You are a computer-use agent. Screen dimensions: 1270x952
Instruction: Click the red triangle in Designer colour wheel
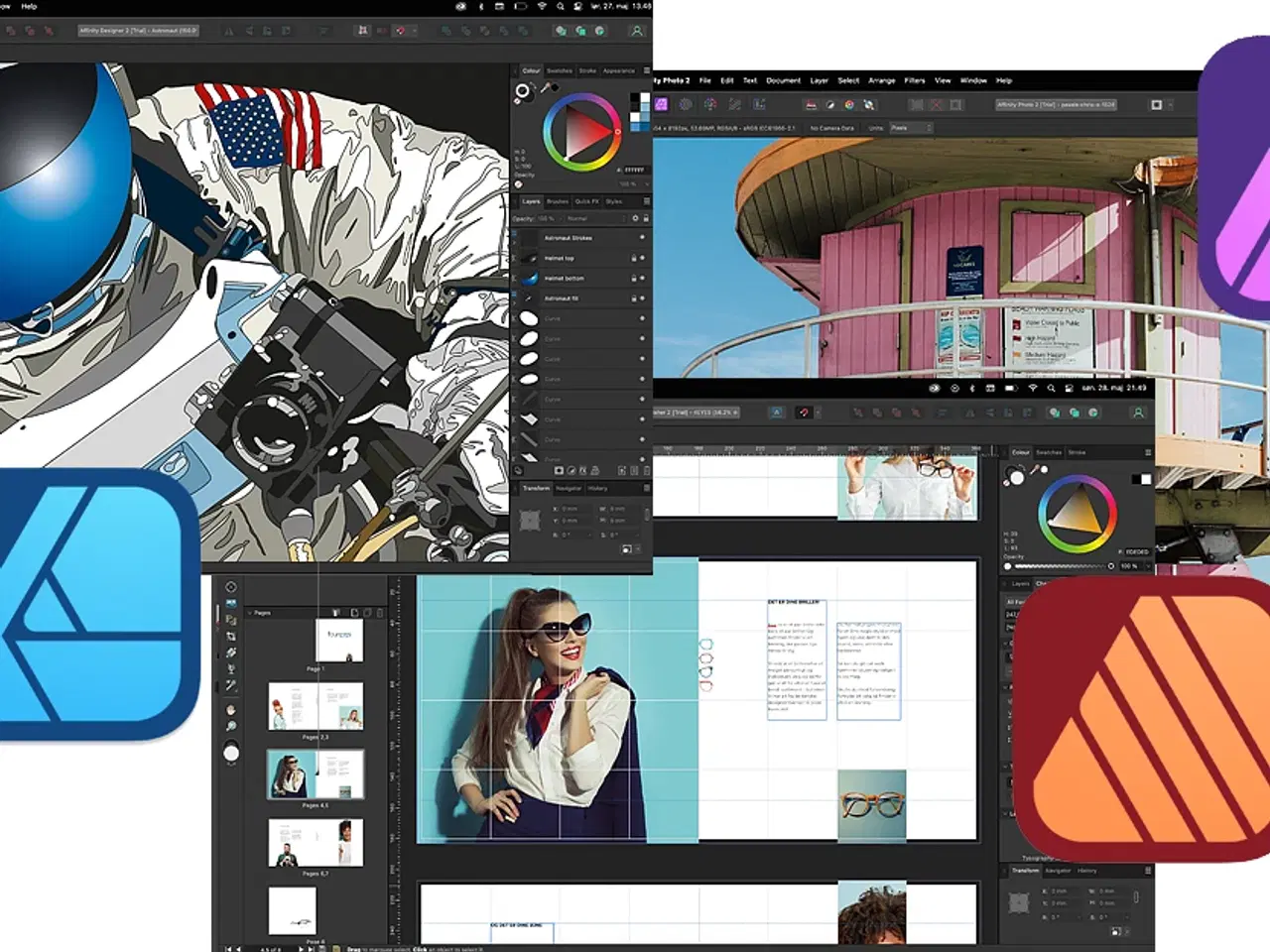point(585,131)
